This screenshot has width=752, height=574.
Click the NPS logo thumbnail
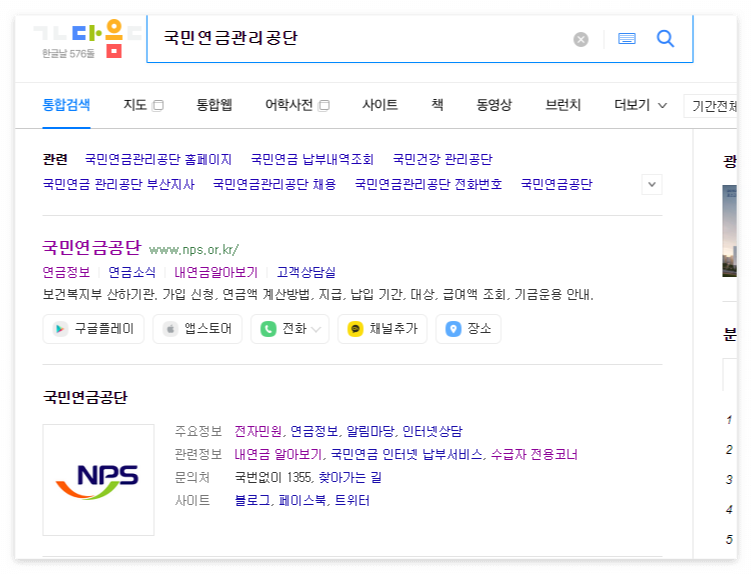tap(98, 480)
